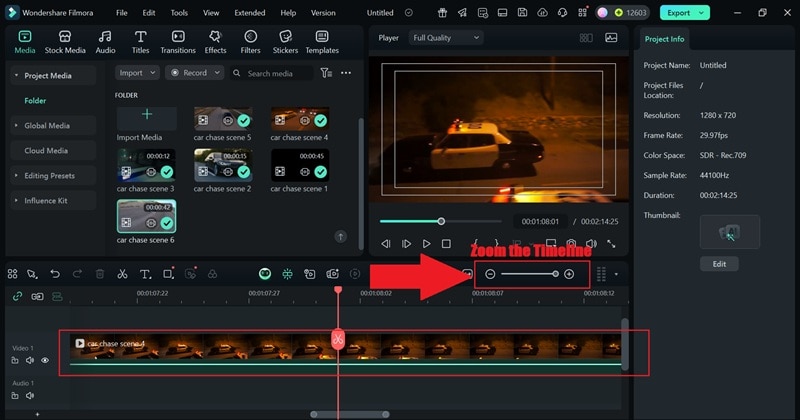Select the text tool in timeline toolbar

(x=145, y=274)
